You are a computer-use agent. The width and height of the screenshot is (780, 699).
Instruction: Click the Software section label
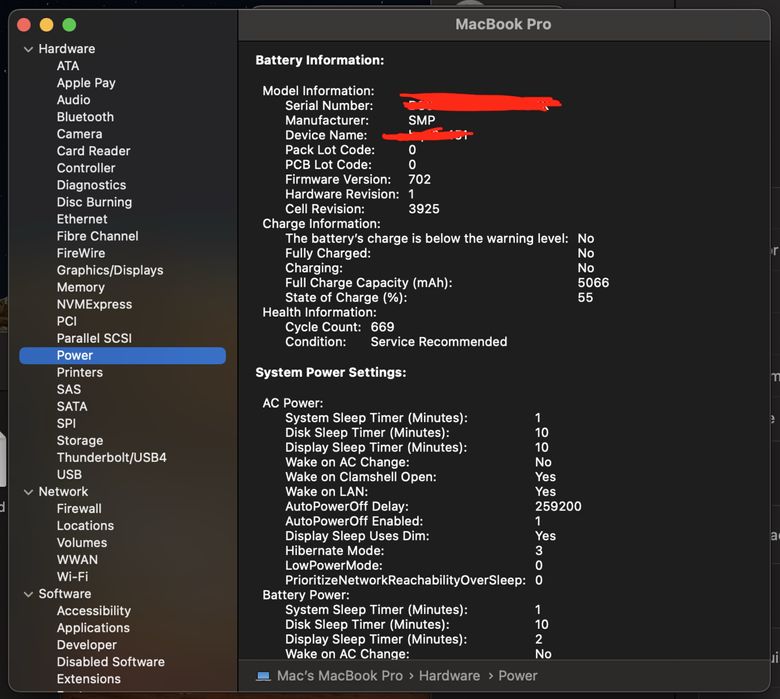click(x=65, y=594)
